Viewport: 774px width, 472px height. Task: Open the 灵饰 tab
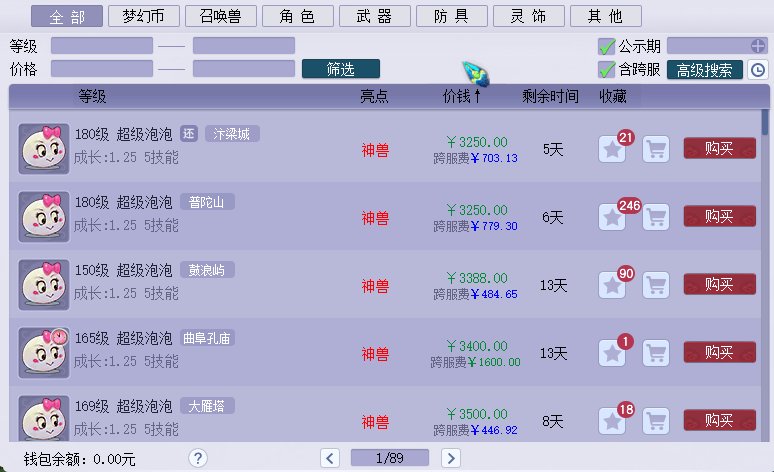coord(529,16)
